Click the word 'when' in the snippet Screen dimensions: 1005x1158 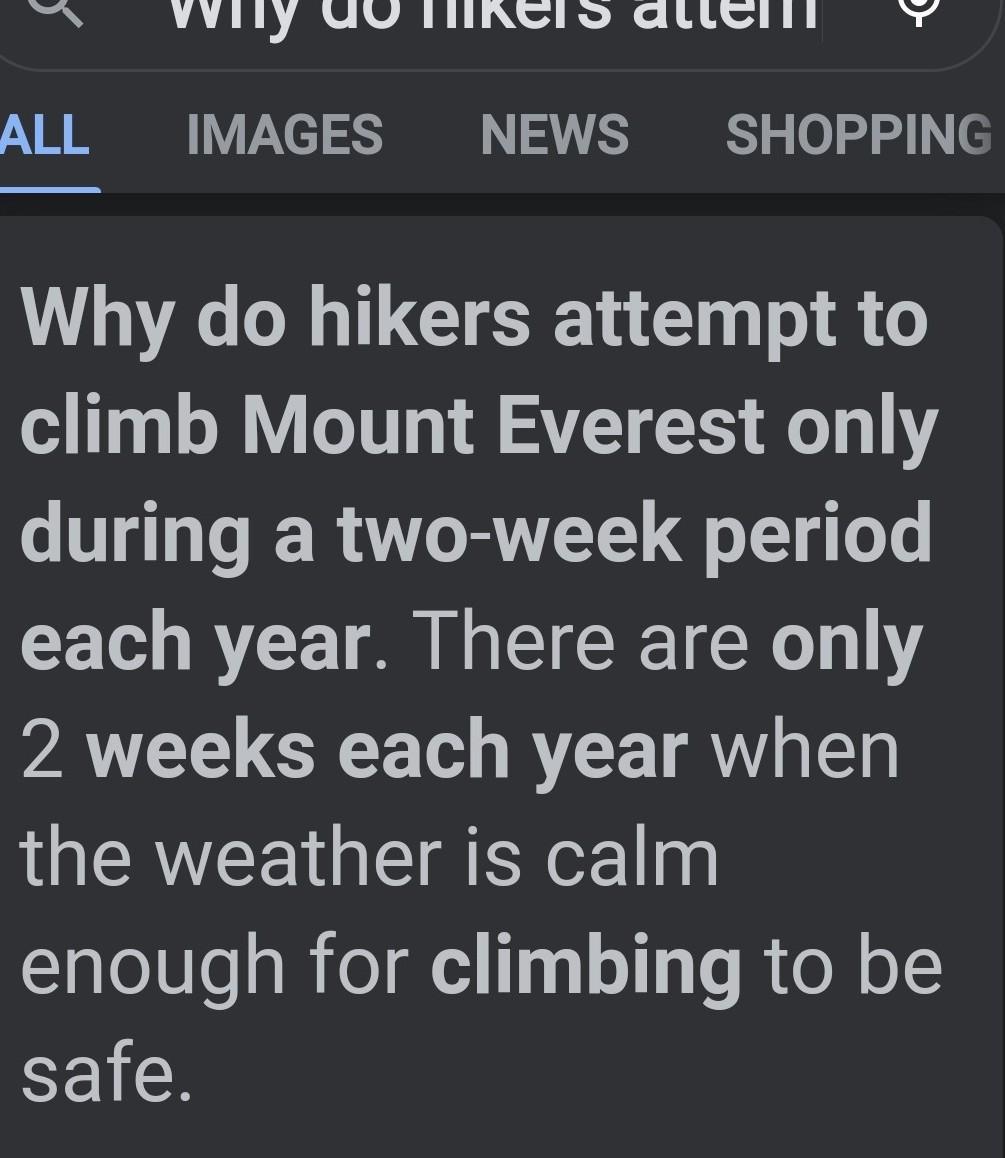coord(805,750)
